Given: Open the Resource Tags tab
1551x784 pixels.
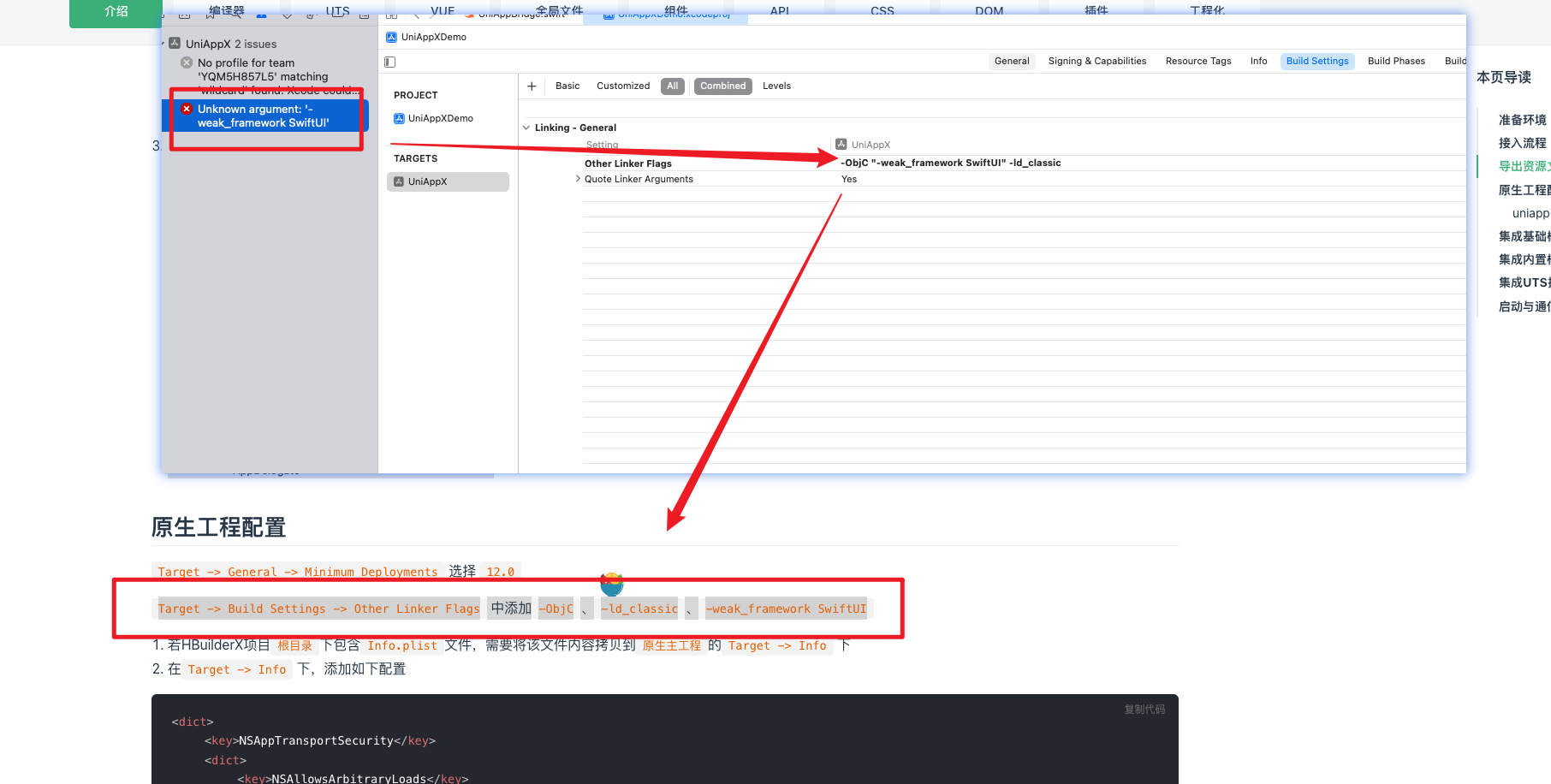Looking at the screenshot, I should pyautogui.click(x=1198, y=61).
